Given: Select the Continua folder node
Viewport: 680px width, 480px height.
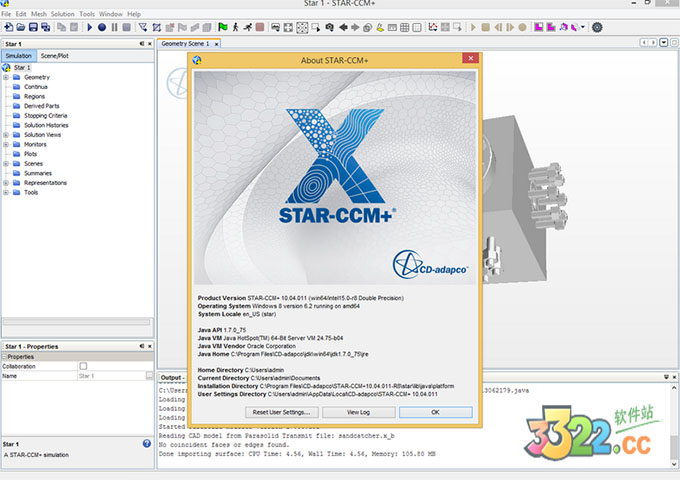Looking at the screenshot, I should [36, 86].
